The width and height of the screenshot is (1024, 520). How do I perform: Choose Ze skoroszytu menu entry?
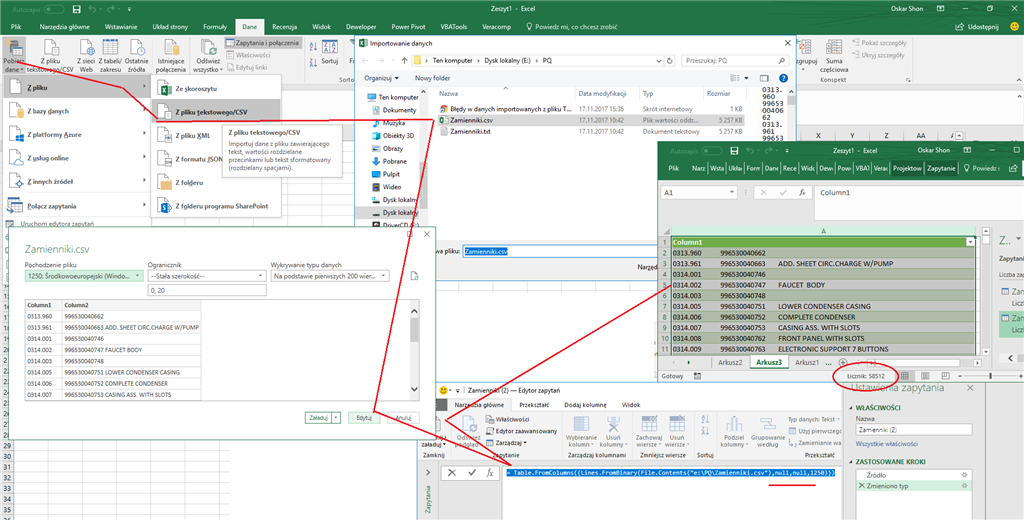point(216,88)
